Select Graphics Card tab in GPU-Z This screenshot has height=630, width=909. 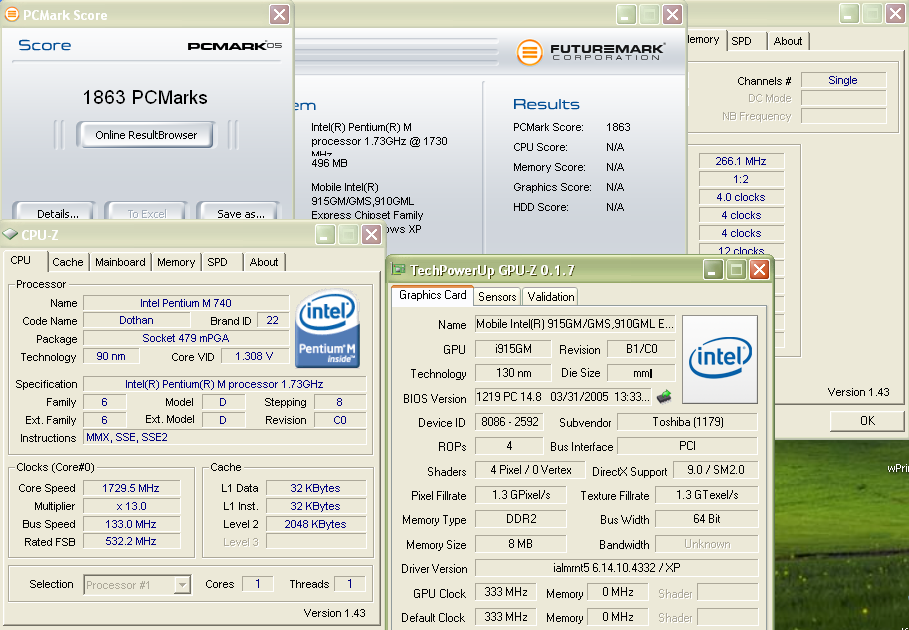point(432,295)
